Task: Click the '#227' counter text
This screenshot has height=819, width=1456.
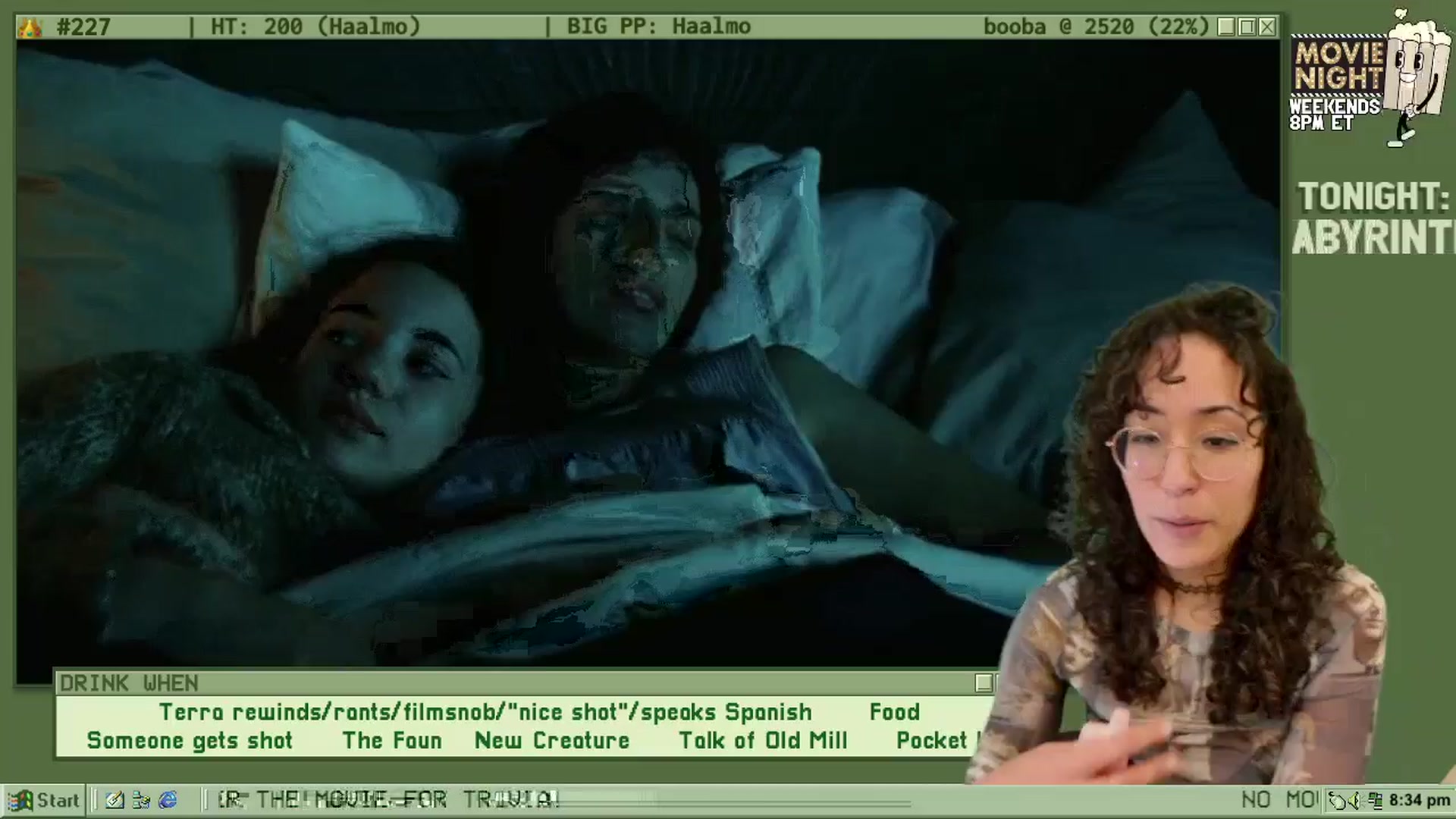Action: pyautogui.click(x=83, y=27)
